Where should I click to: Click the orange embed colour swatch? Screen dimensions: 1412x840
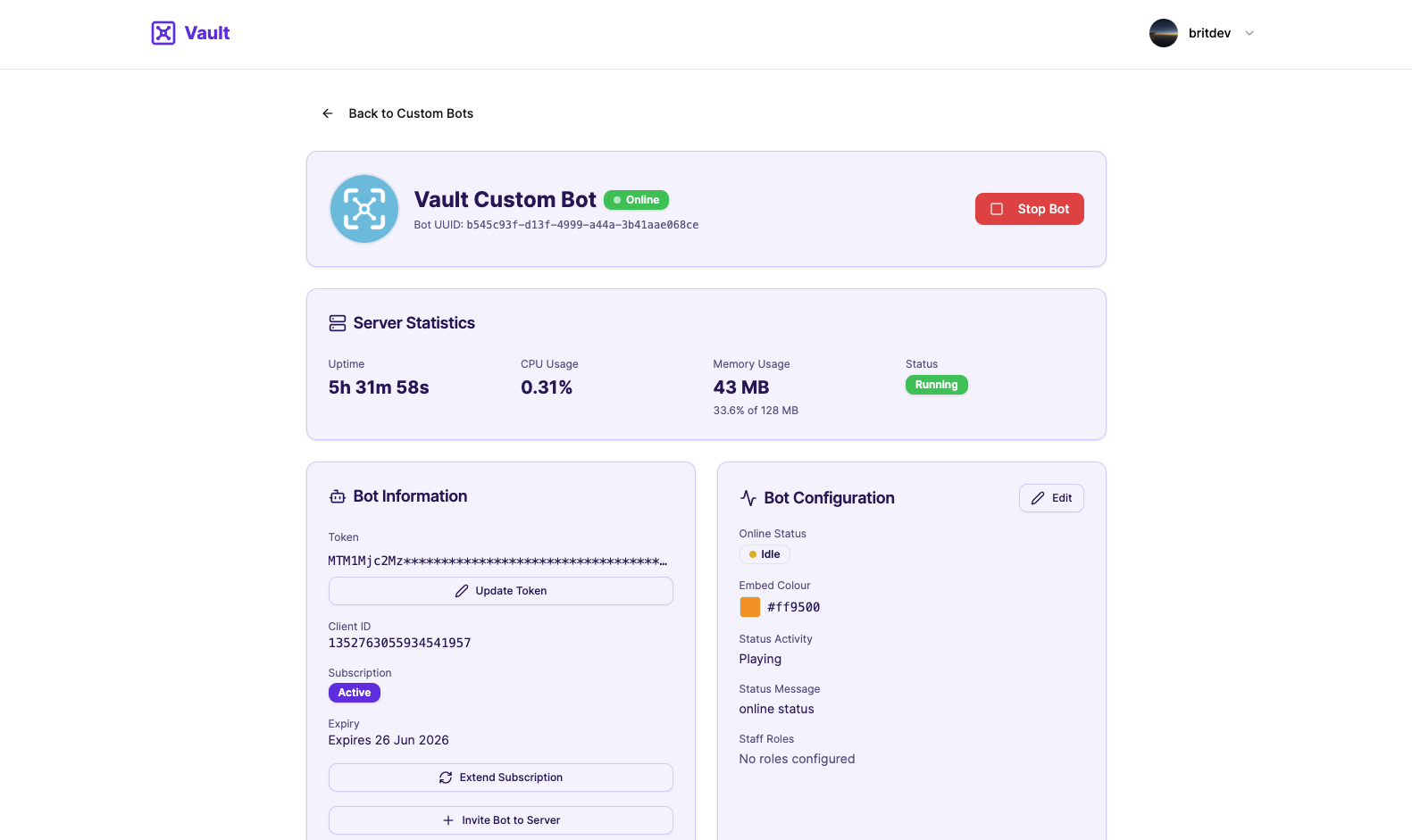coord(750,607)
